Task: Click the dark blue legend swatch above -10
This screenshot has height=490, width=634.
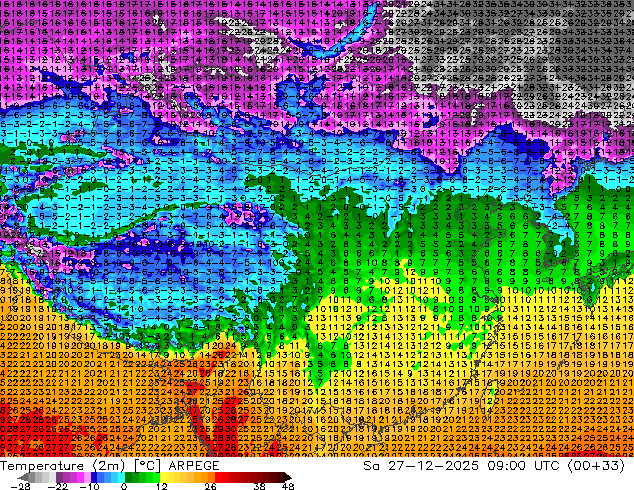Action: click(94, 477)
